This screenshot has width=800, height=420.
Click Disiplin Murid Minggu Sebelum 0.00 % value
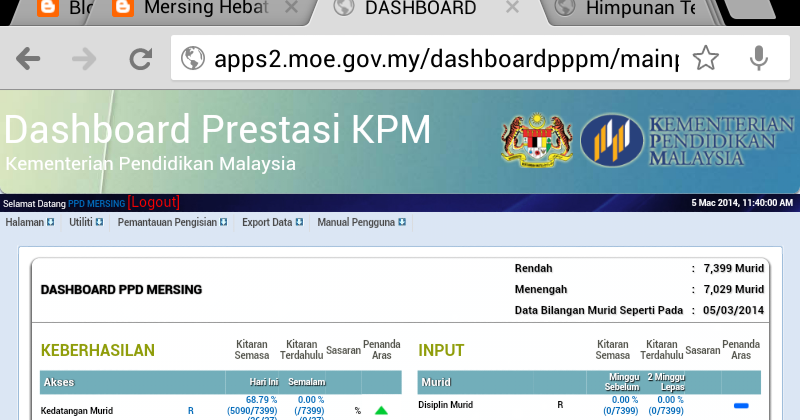coord(625,400)
